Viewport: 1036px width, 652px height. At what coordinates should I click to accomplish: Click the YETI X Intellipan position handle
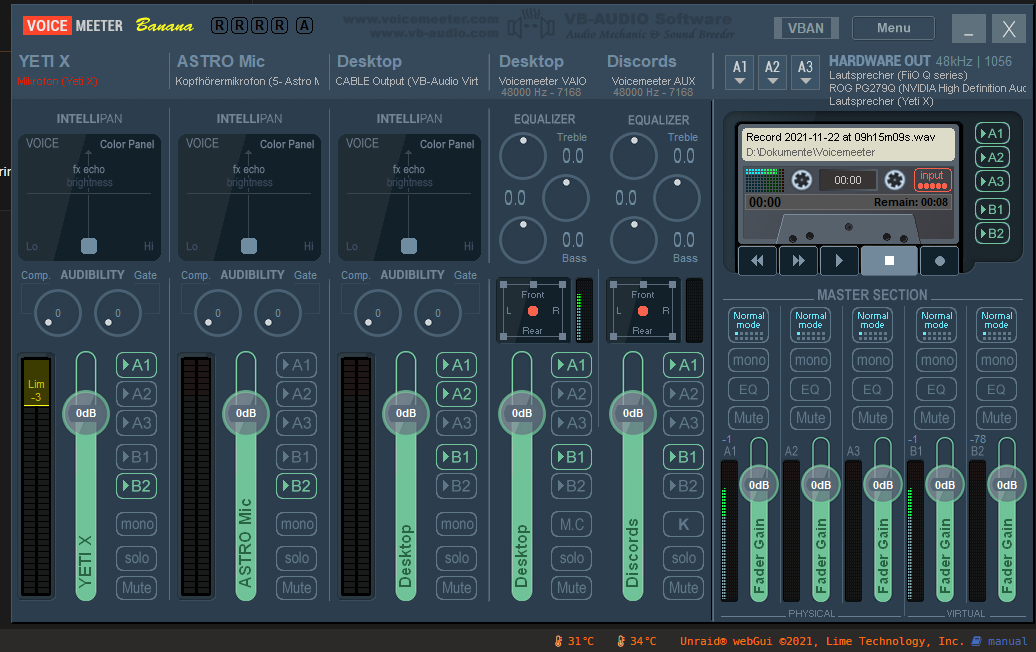point(89,246)
